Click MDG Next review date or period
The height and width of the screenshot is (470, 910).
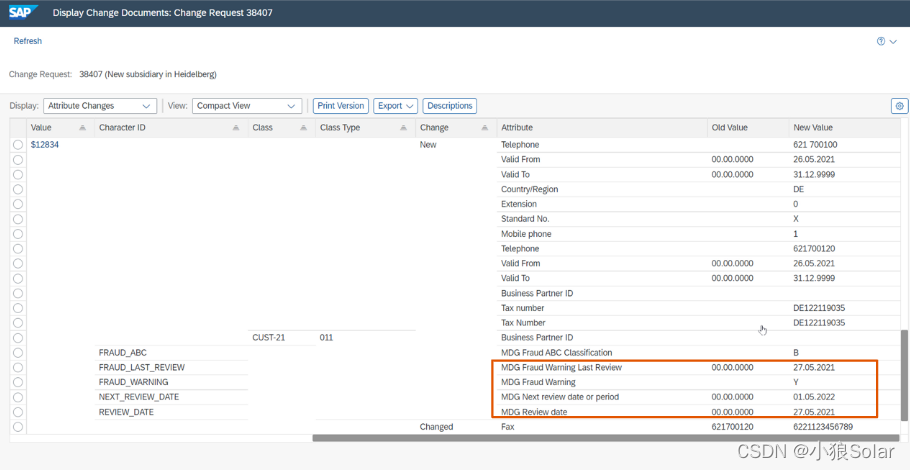point(560,397)
